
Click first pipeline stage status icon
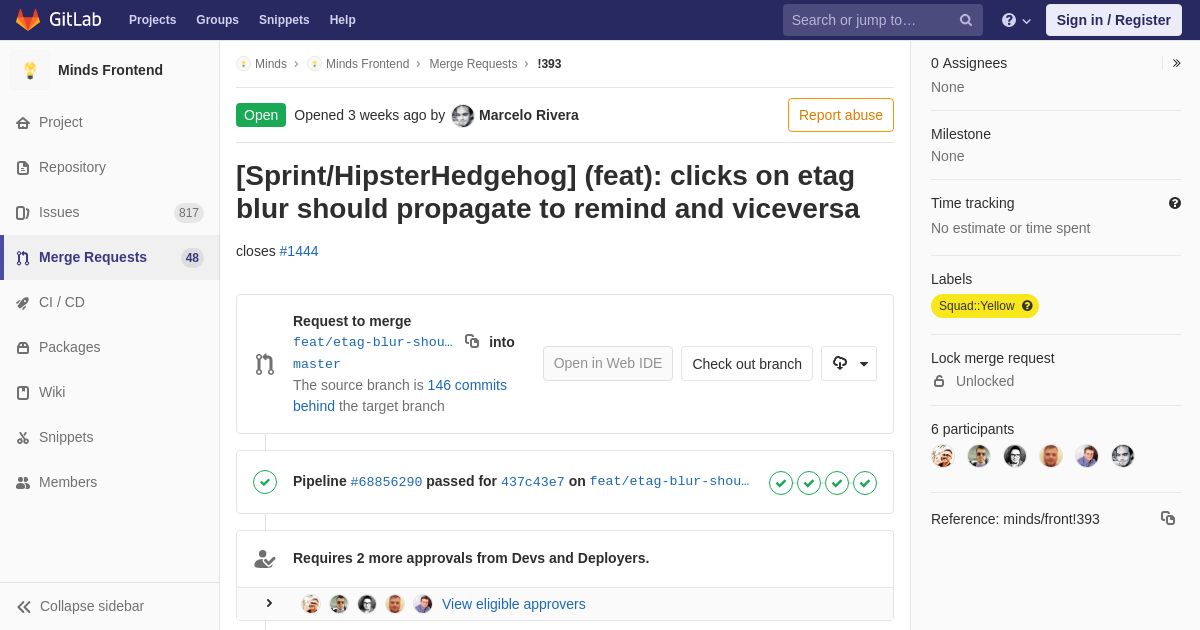point(781,483)
